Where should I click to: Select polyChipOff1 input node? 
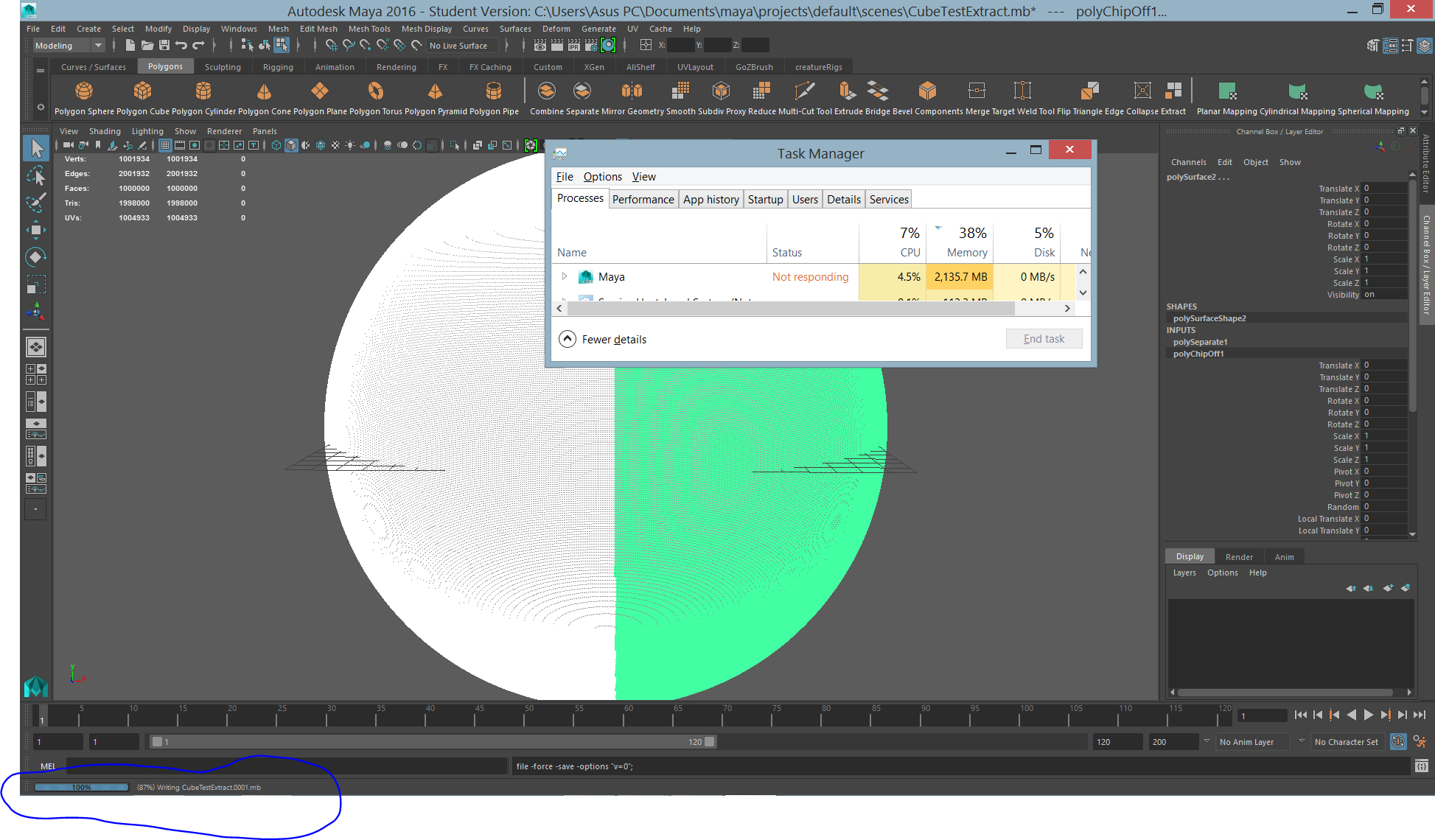point(1198,354)
